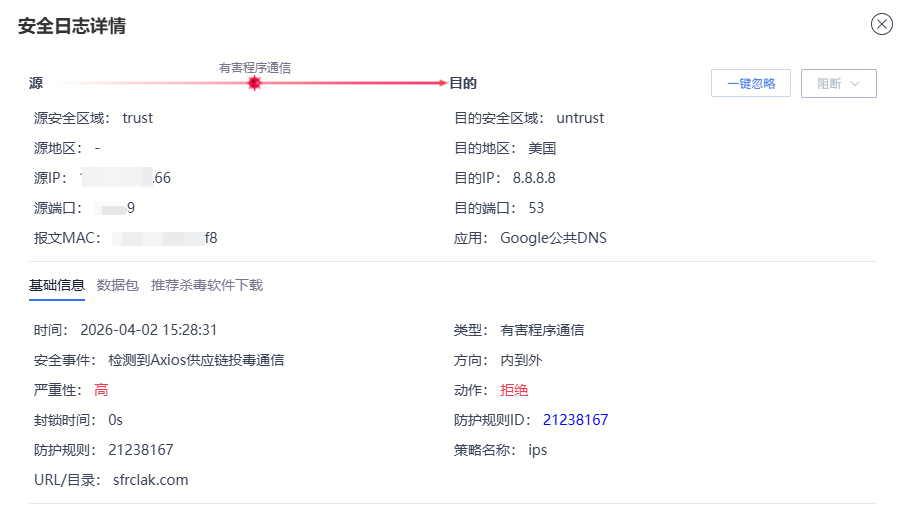Click the arrowhead pointing at 目的

[x=441, y=84]
